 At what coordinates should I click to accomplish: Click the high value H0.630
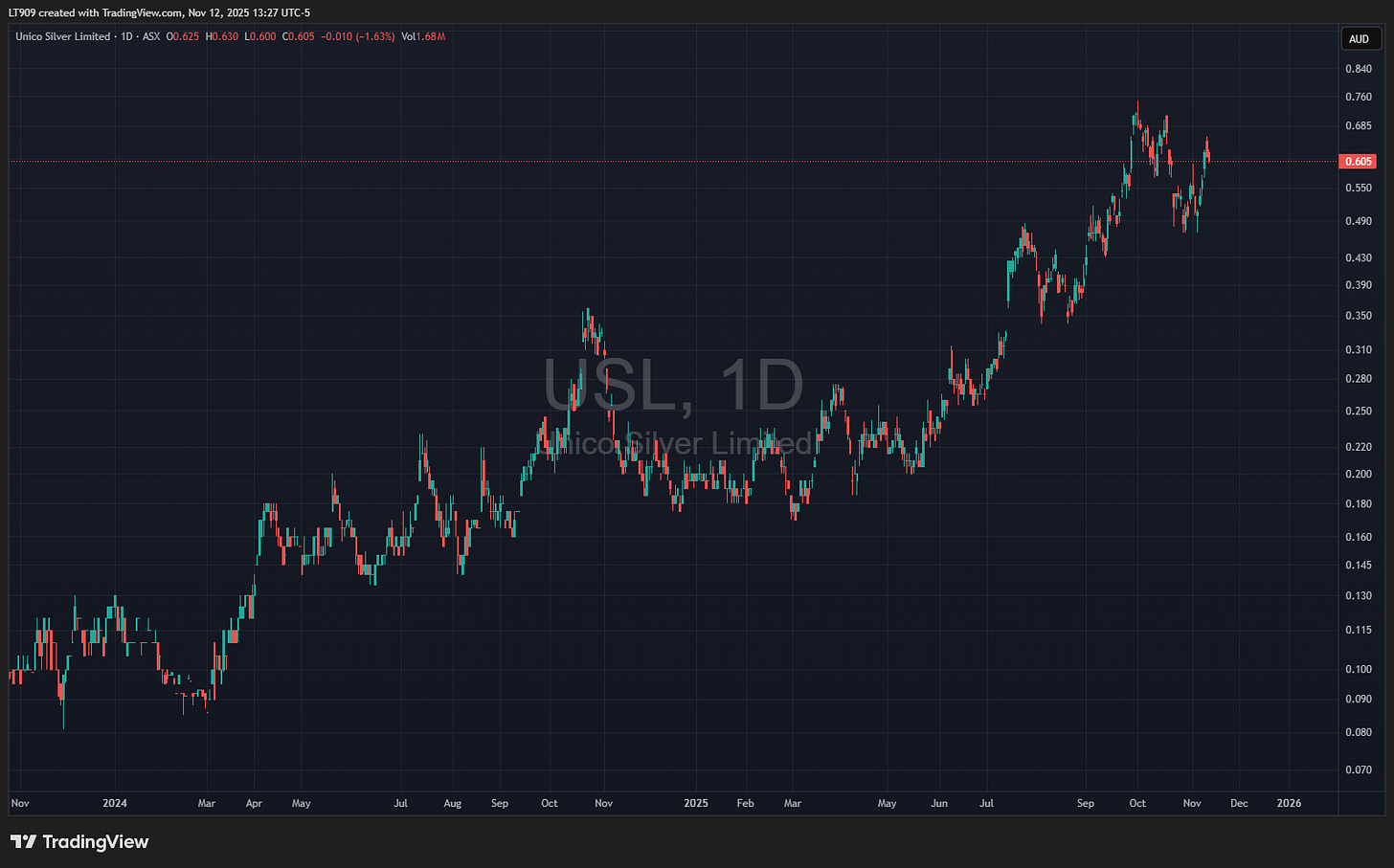tap(222, 36)
